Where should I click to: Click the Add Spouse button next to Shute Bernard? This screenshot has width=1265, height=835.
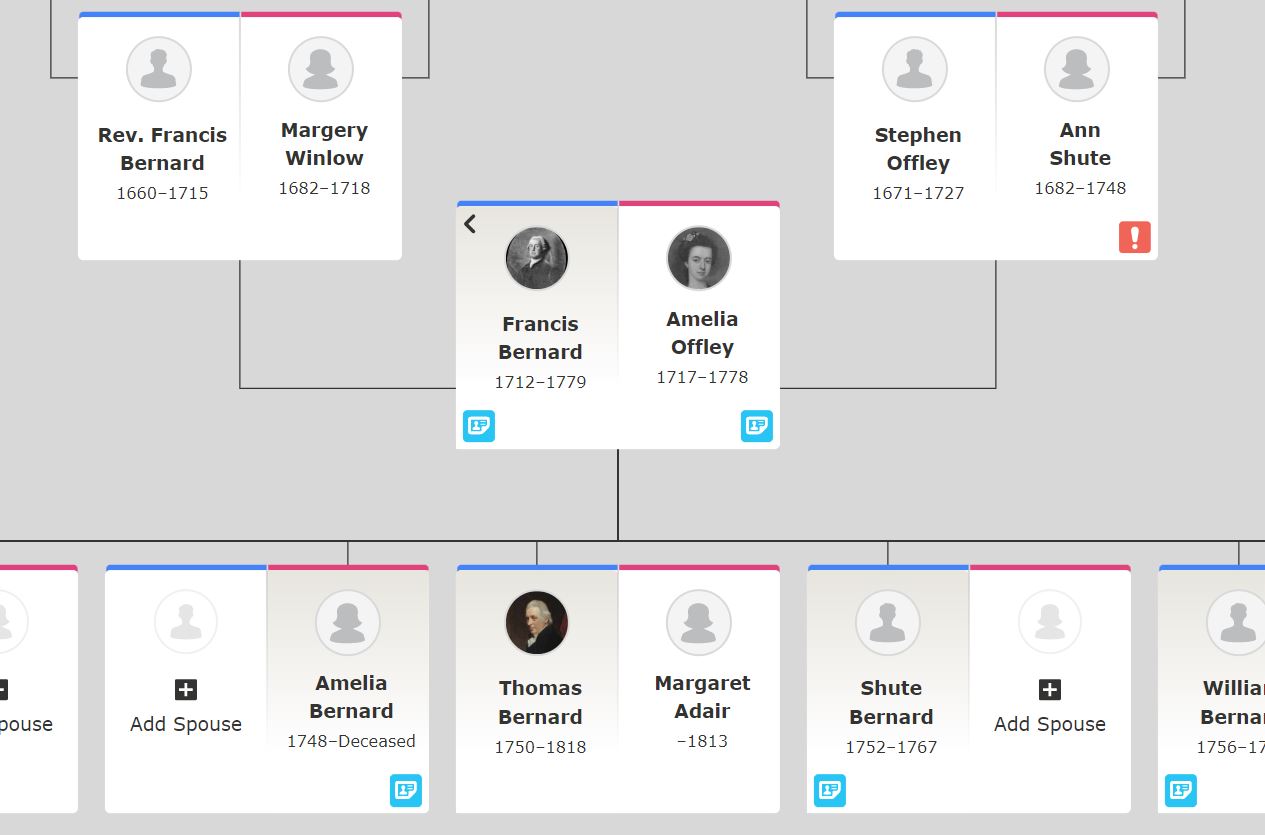1050,724
